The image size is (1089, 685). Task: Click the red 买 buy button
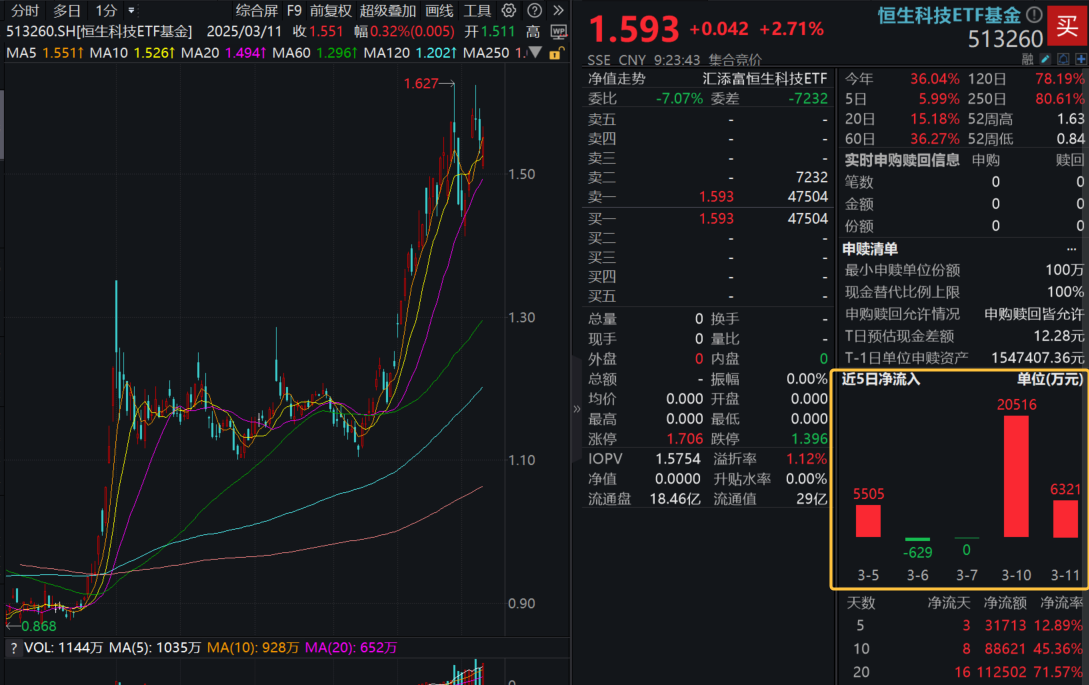1068,27
